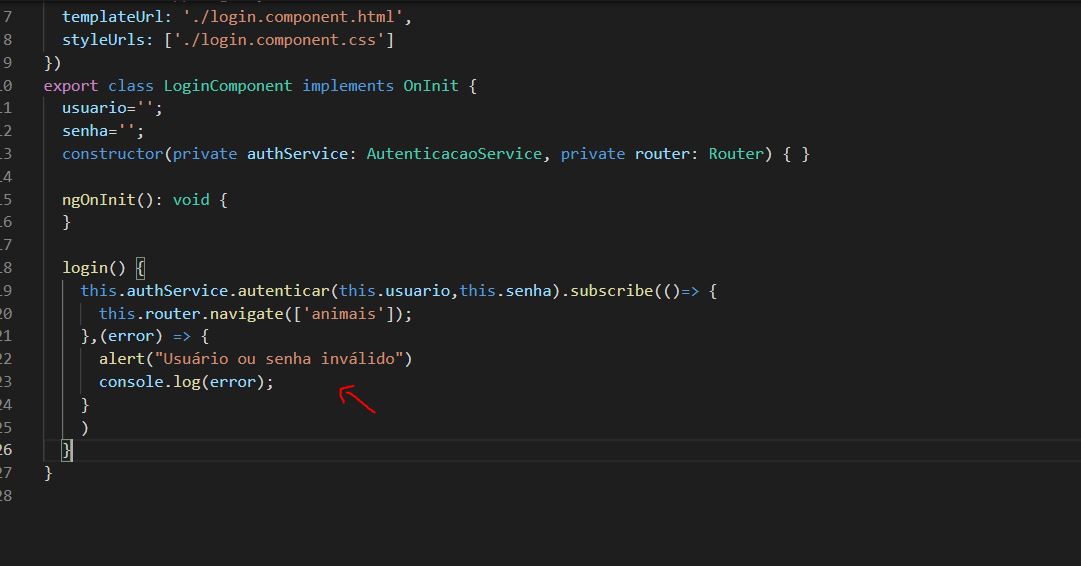Click the constructor keyword
1081x566 pixels.
[x=112, y=154]
